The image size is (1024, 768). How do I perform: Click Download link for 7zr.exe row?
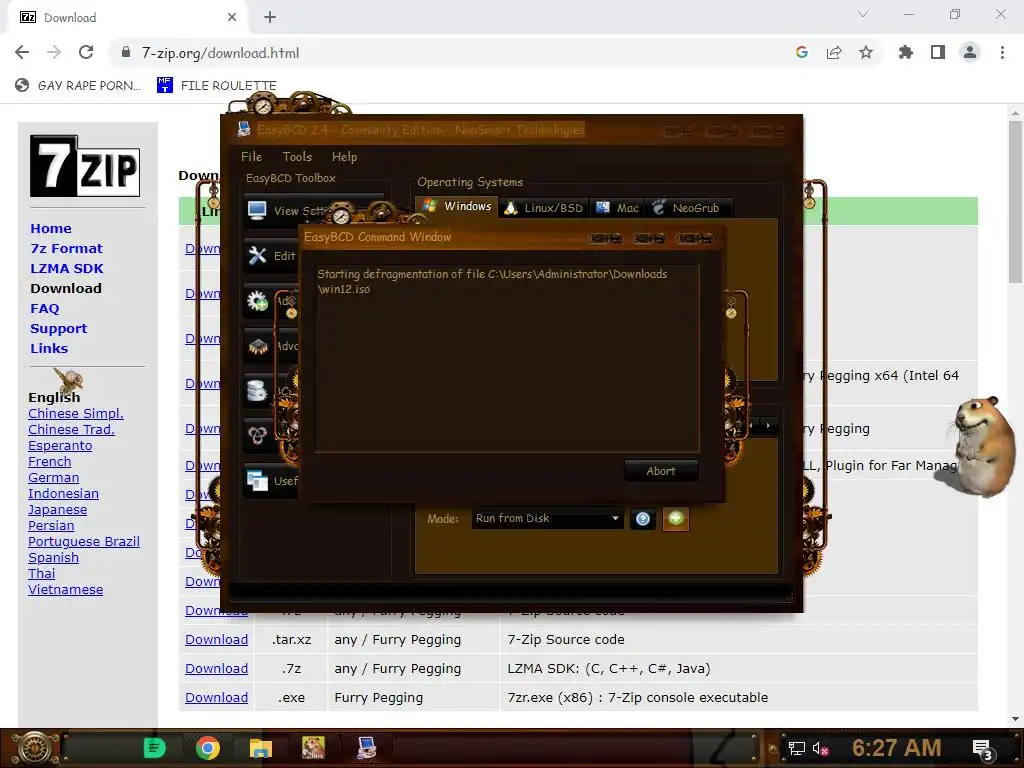[x=216, y=697]
